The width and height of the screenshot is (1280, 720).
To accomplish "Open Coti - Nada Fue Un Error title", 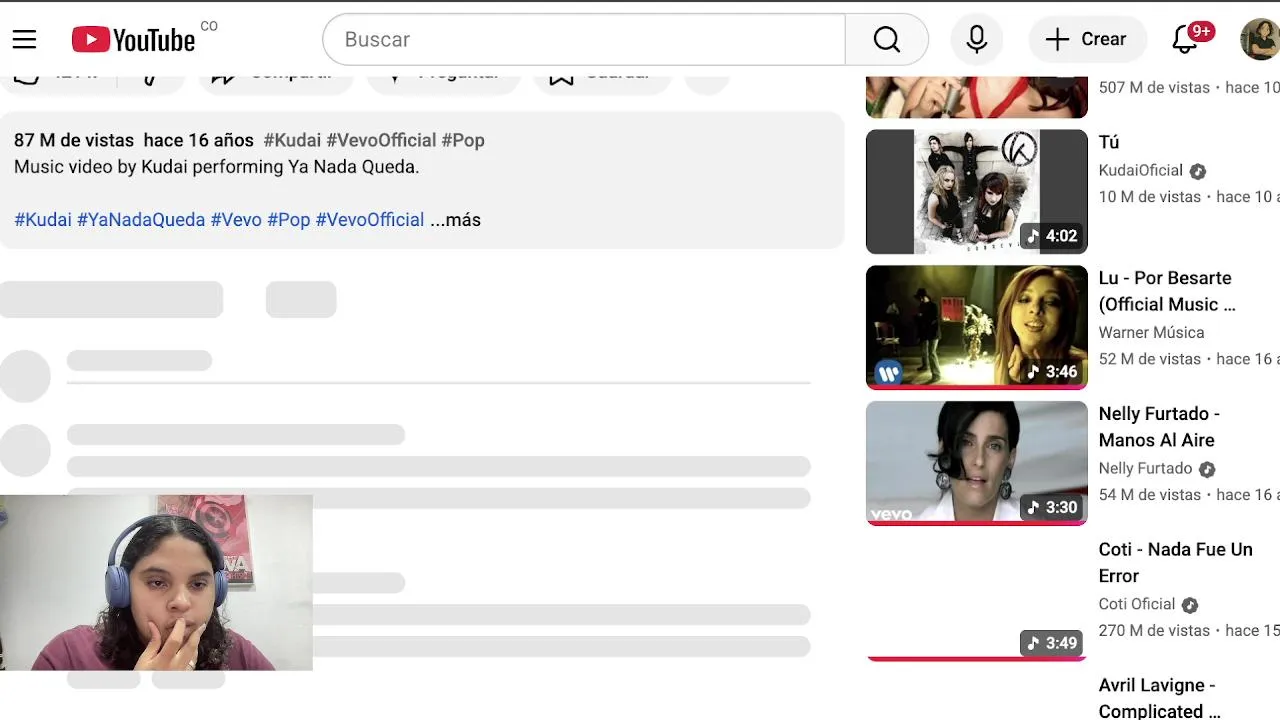I will pos(1175,563).
